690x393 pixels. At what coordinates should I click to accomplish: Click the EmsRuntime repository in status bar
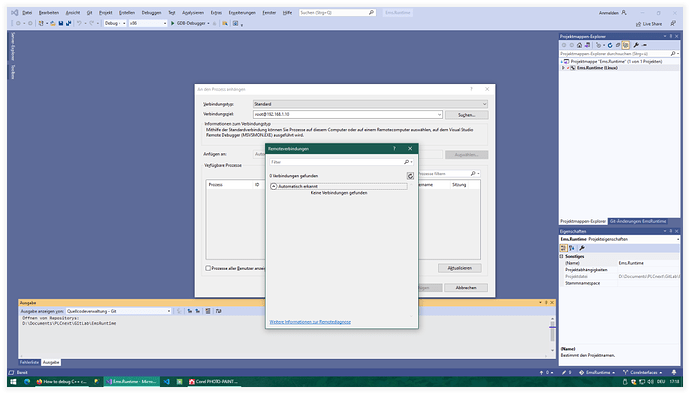coord(597,372)
